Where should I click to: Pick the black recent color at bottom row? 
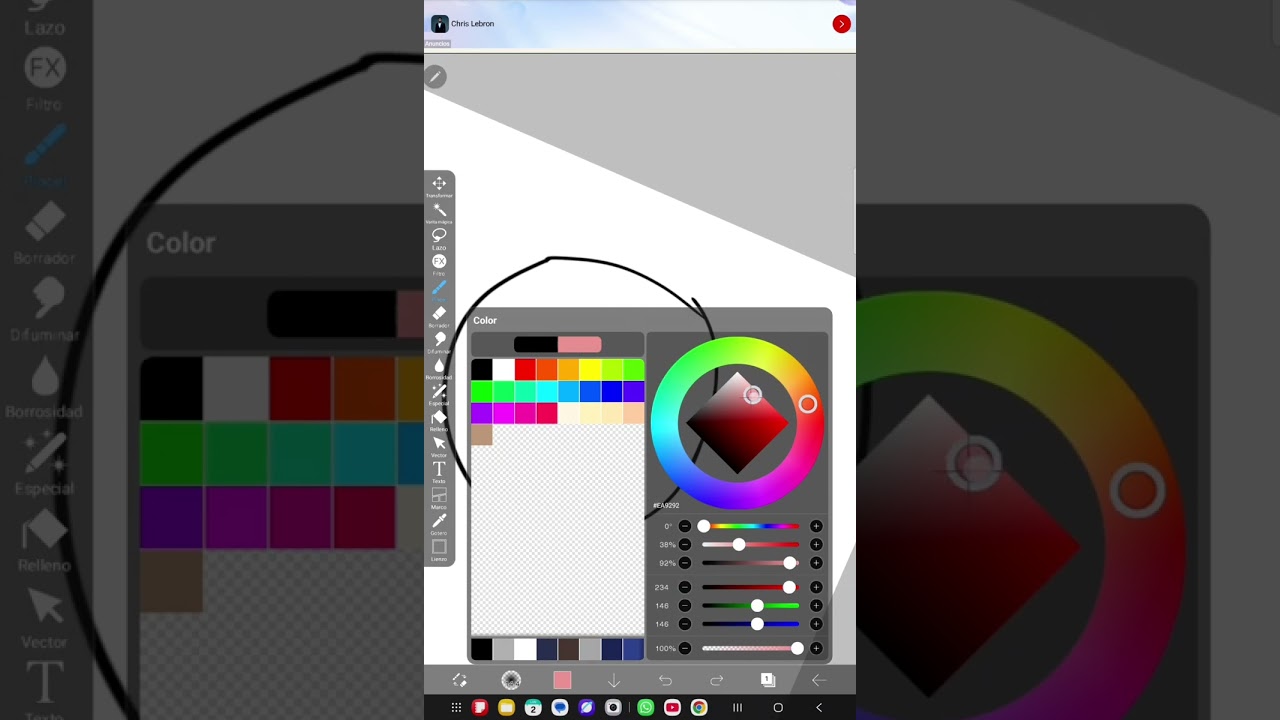pyautogui.click(x=481, y=650)
